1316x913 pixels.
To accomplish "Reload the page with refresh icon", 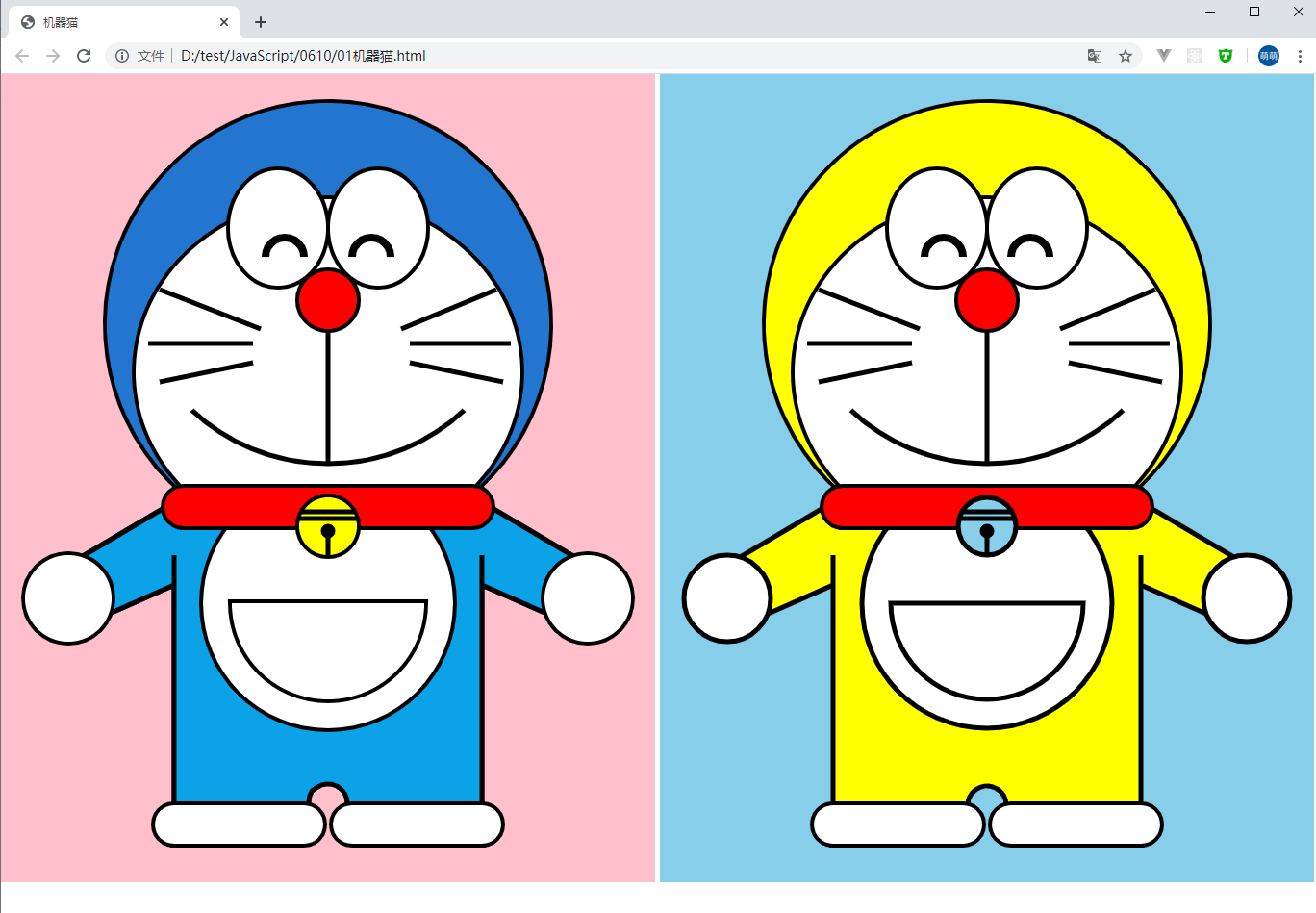I will (84, 56).
